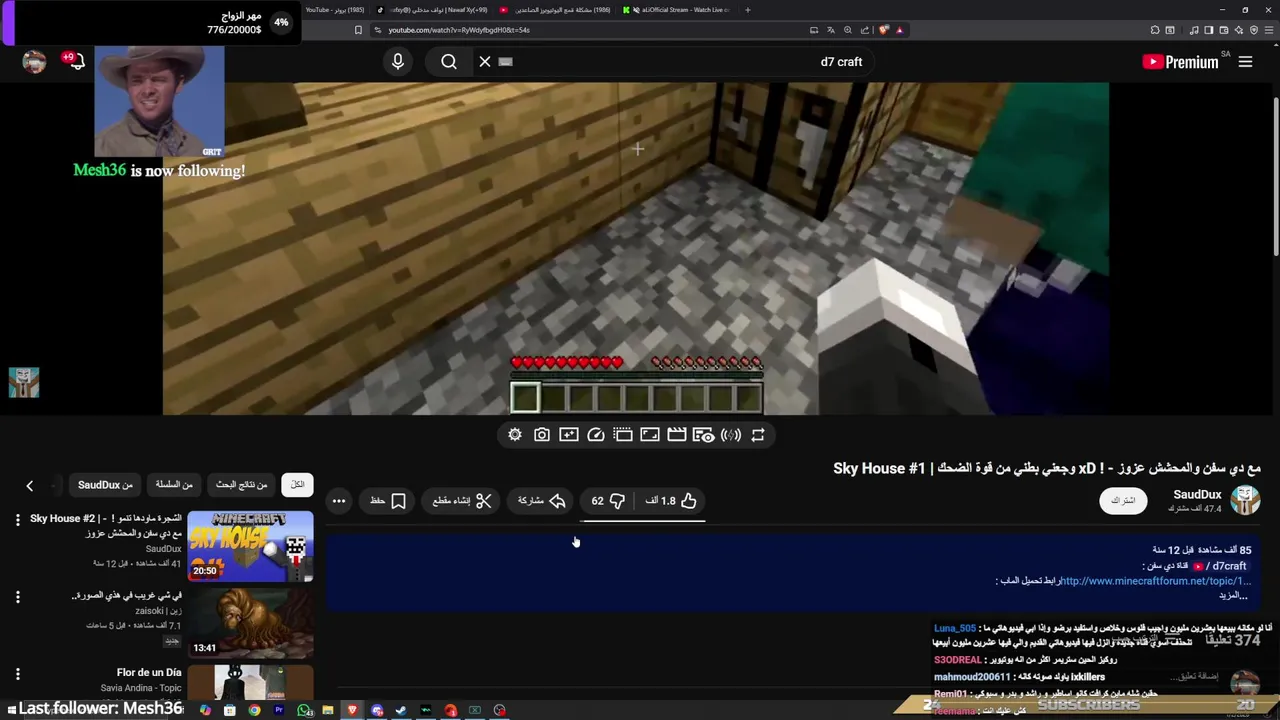This screenshot has height=720, width=1280.
Task: Open the YouTube Premium logo home link
Action: click(x=1180, y=62)
